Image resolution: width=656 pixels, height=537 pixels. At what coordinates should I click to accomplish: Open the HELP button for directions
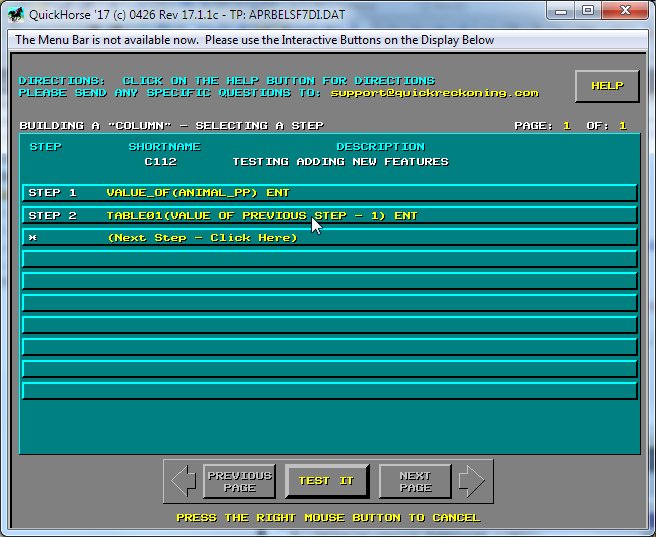click(x=607, y=86)
